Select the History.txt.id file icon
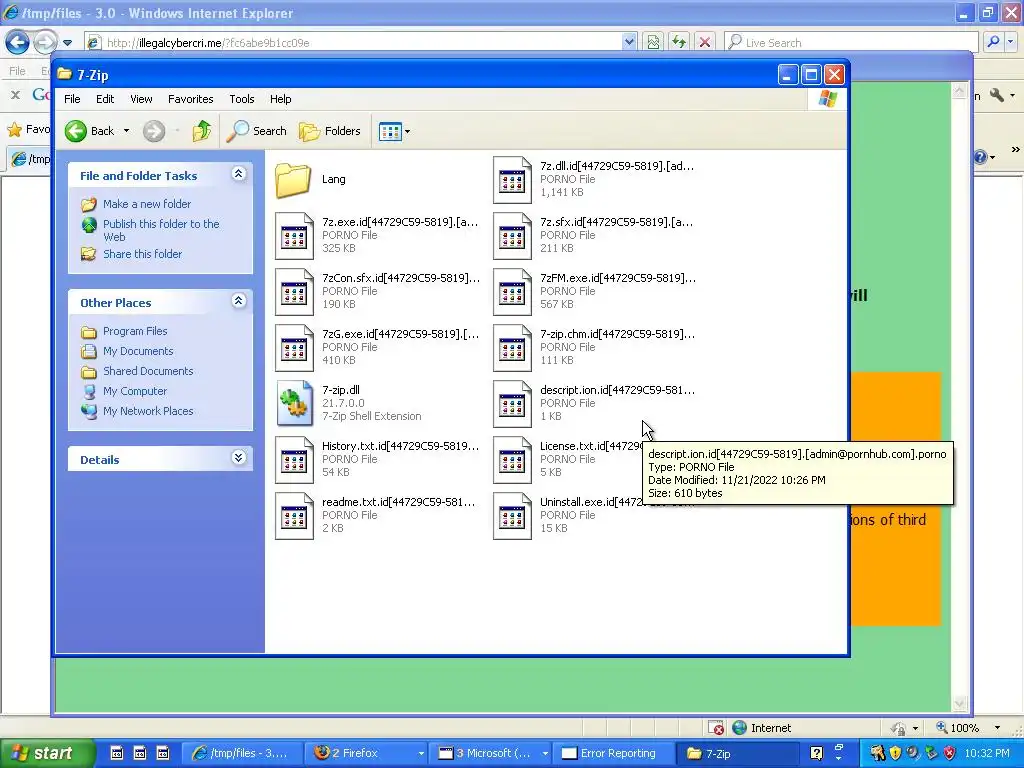1024x768 pixels. [294, 460]
